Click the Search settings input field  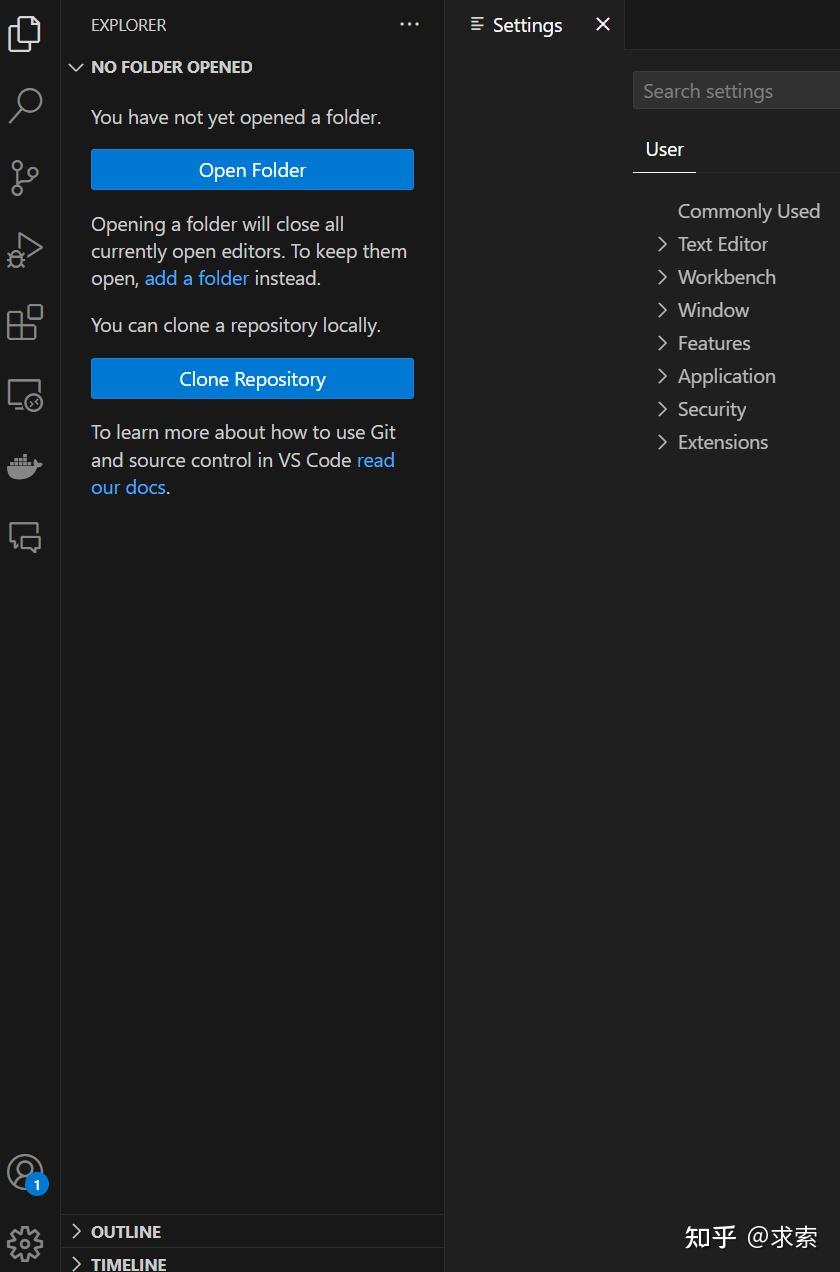coord(735,90)
